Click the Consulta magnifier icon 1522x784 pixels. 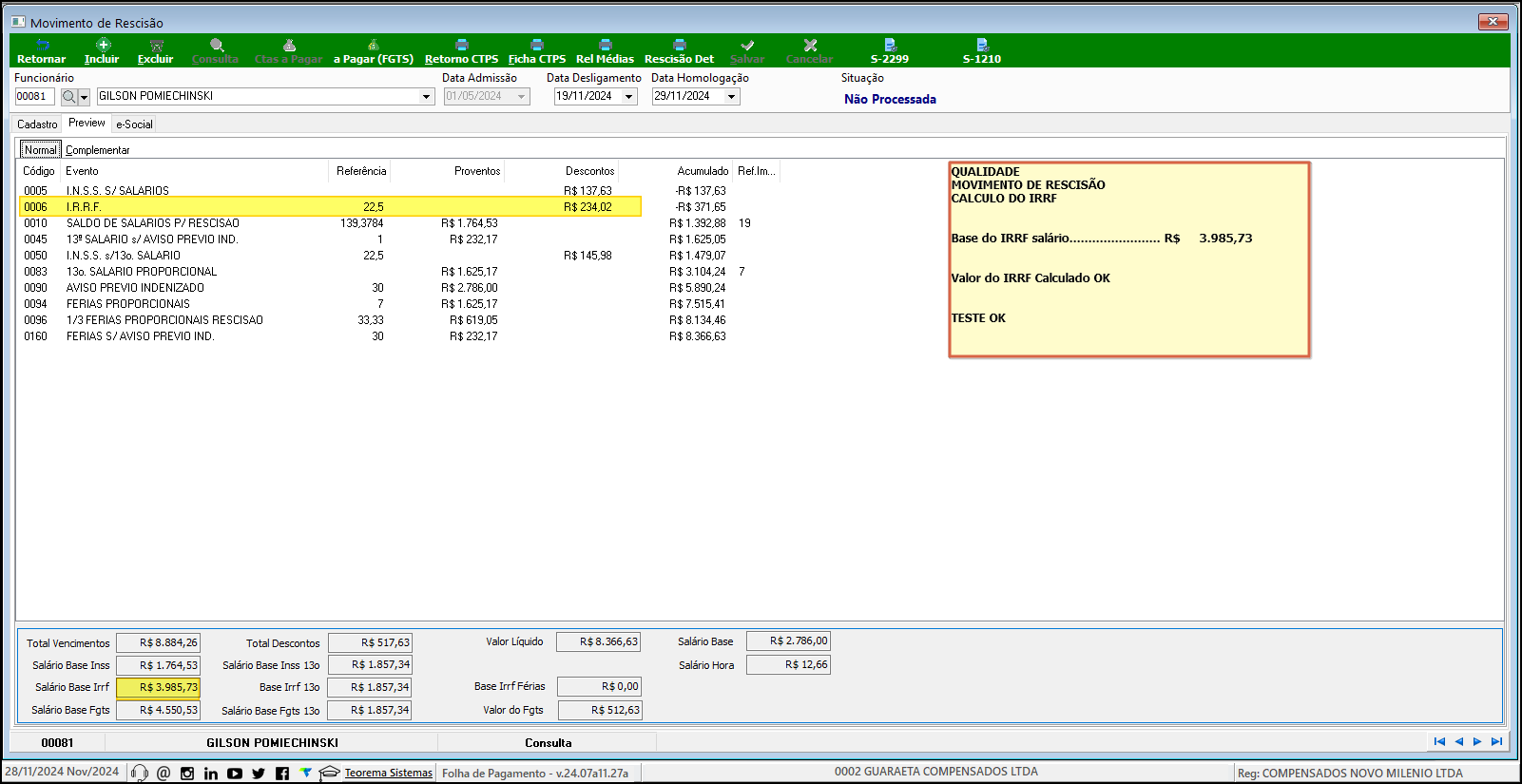pos(217,45)
